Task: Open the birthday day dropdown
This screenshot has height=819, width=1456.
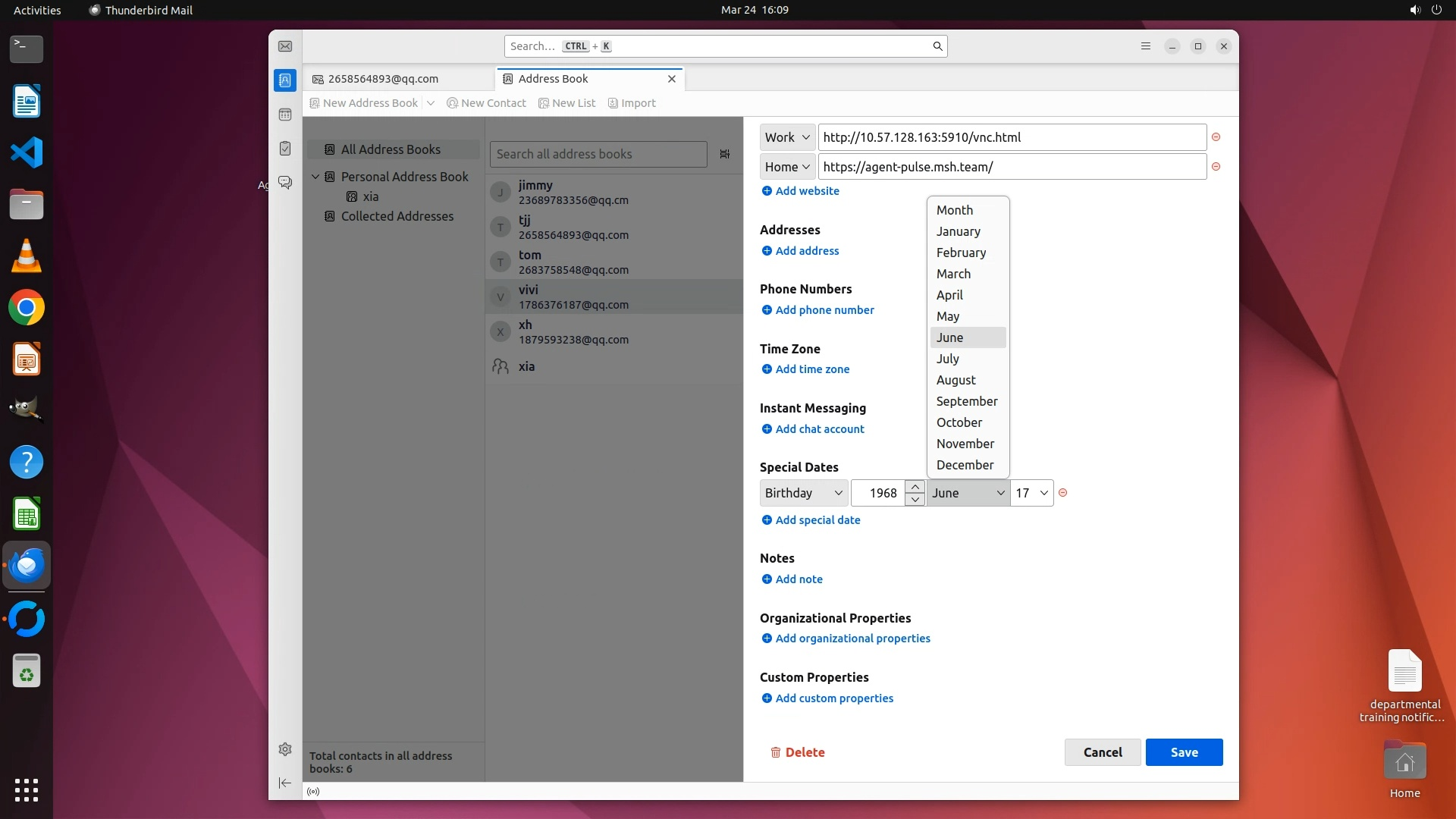Action: [1031, 493]
